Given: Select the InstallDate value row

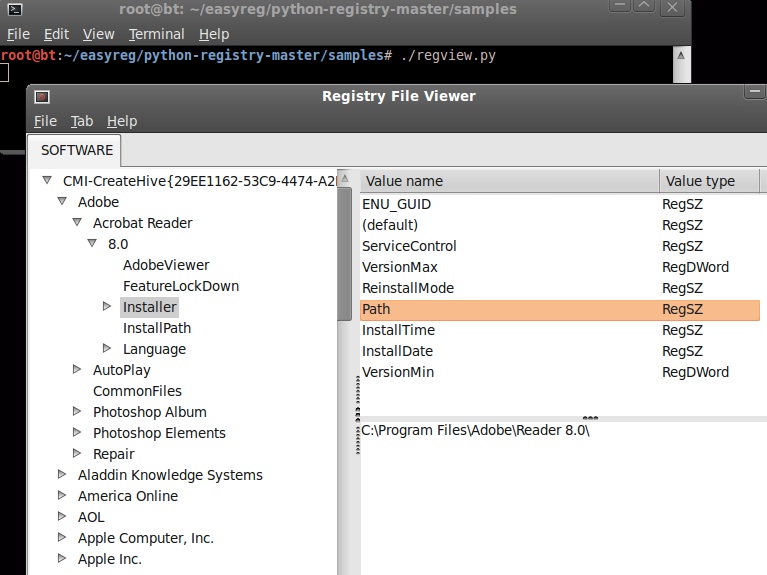Looking at the screenshot, I should 397,351.
